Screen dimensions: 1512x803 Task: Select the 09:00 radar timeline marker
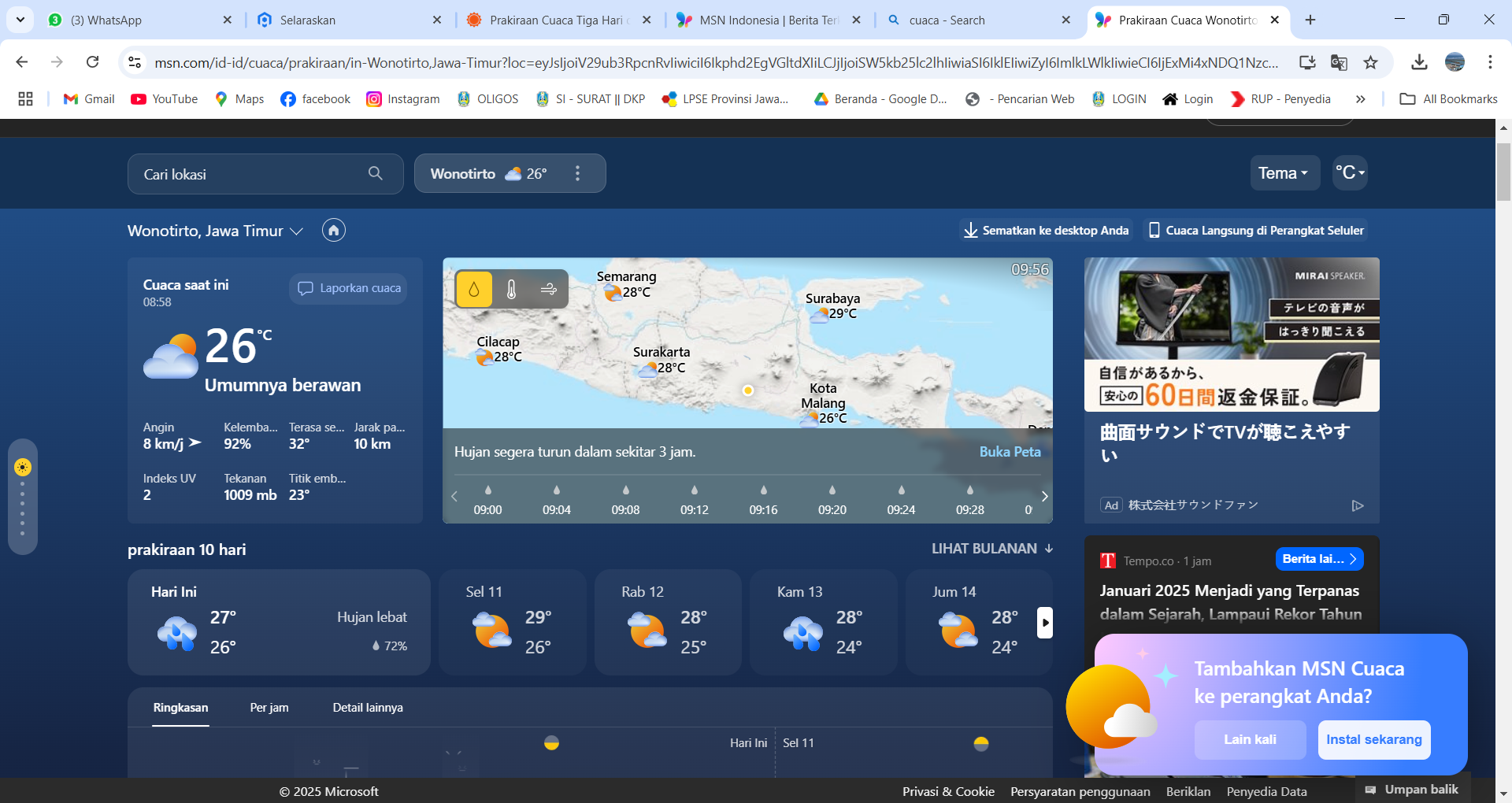487,501
